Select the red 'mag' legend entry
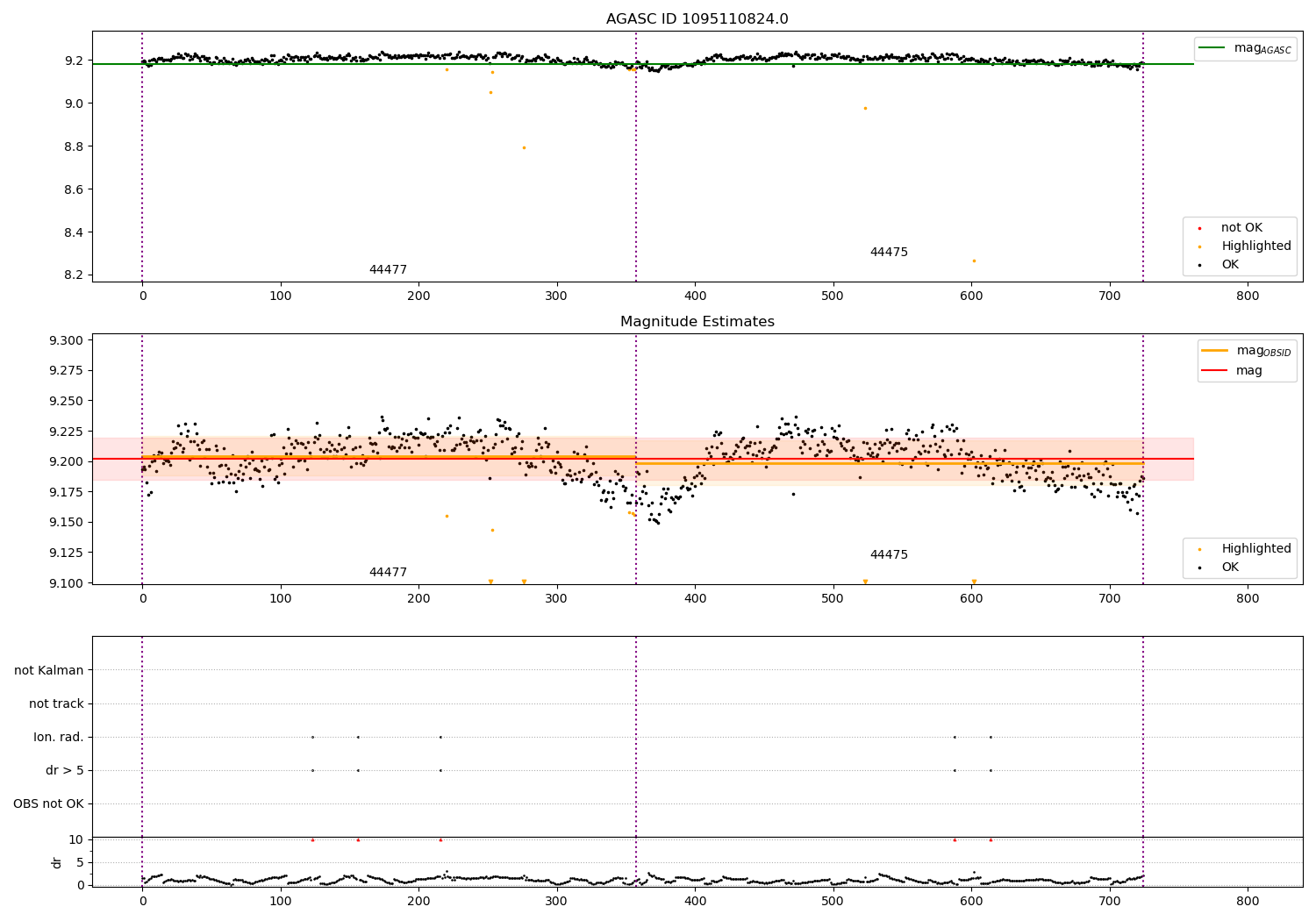Viewport: 1316px width, 921px height. (1232, 371)
